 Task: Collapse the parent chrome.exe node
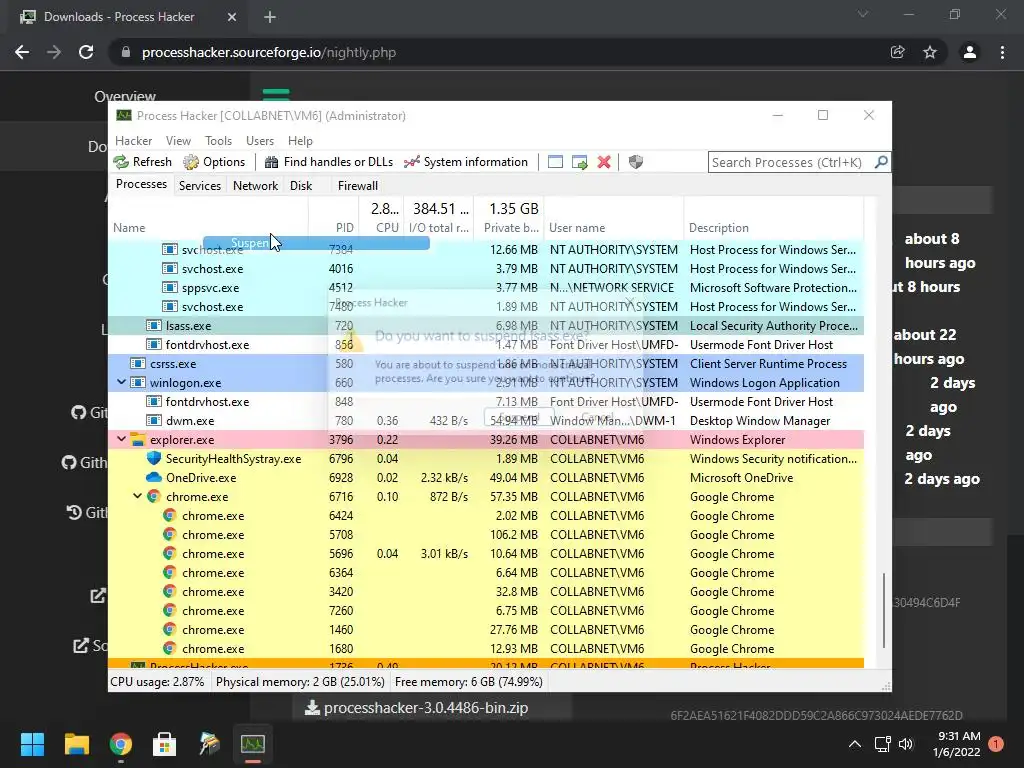coord(138,496)
